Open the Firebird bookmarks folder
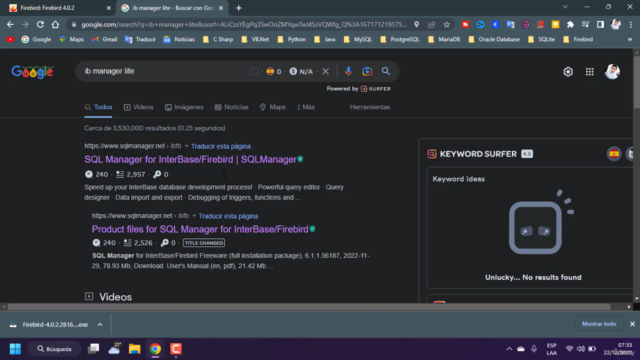Image resolution: width=640 pixels, height=360 pixels. (578, 39)
